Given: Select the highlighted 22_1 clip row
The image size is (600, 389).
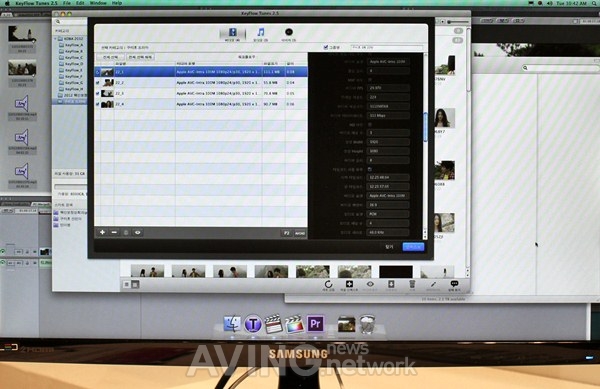Looking at the screenshot, I should [201, 72].
